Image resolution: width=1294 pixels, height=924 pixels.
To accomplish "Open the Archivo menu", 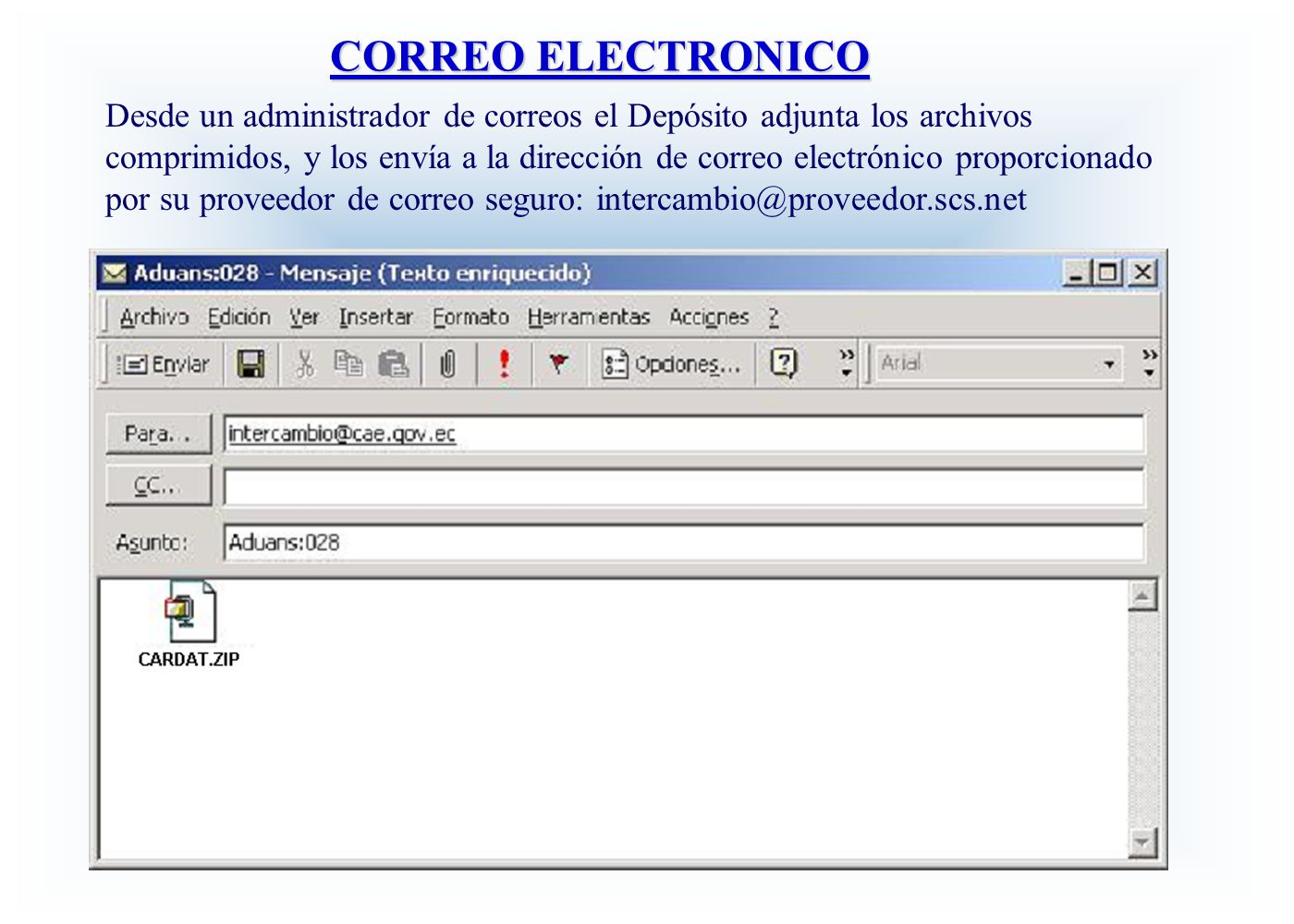I will coord(154,317).
